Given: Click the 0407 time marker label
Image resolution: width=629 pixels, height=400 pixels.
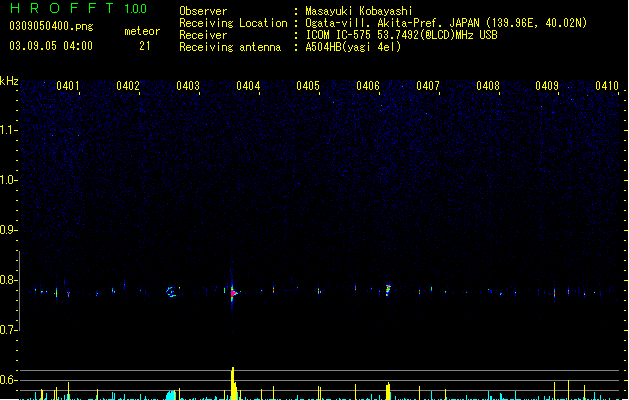Looking at the screenshot, I should click(428, 86).
